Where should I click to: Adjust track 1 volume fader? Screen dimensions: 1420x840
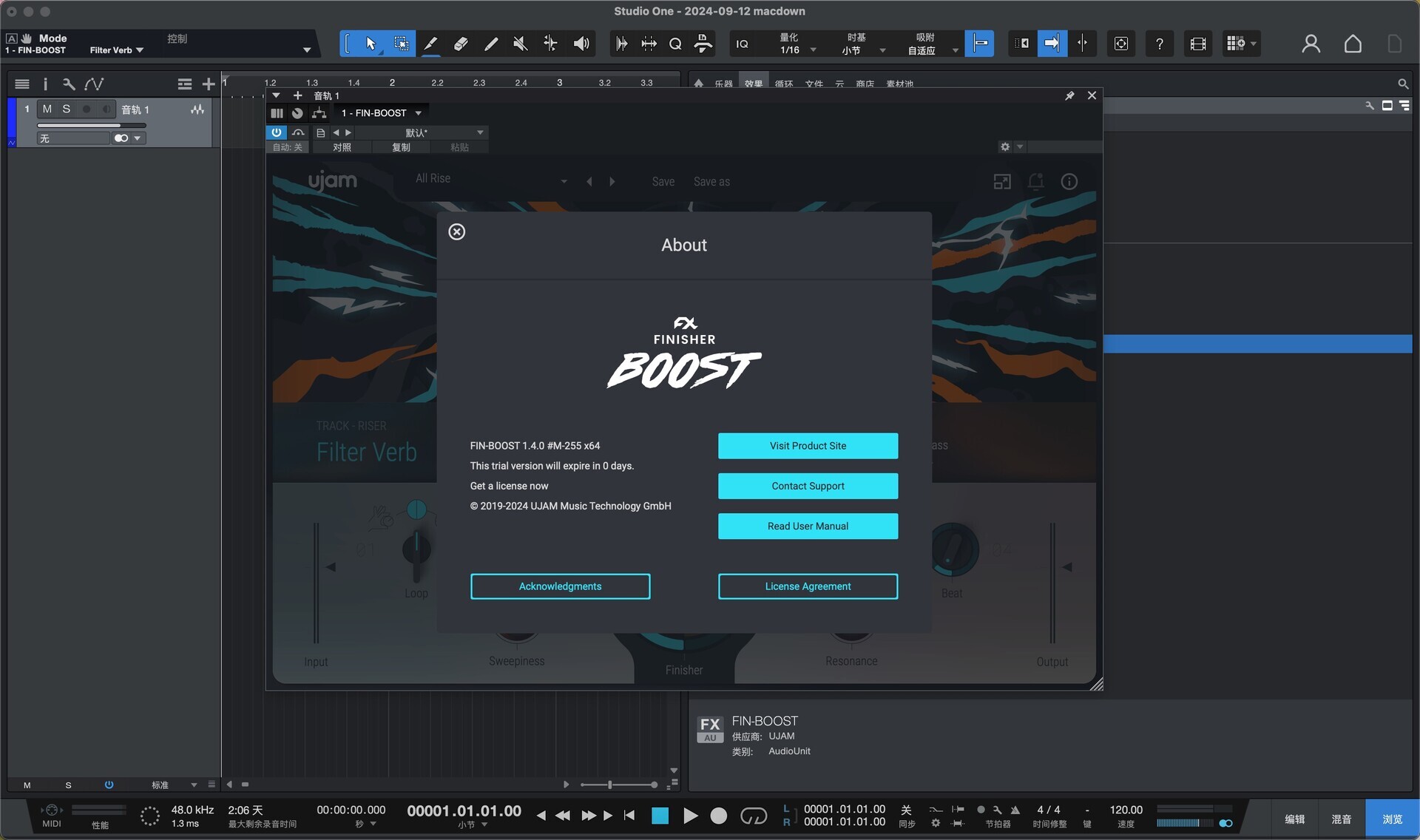coord(91,125)
